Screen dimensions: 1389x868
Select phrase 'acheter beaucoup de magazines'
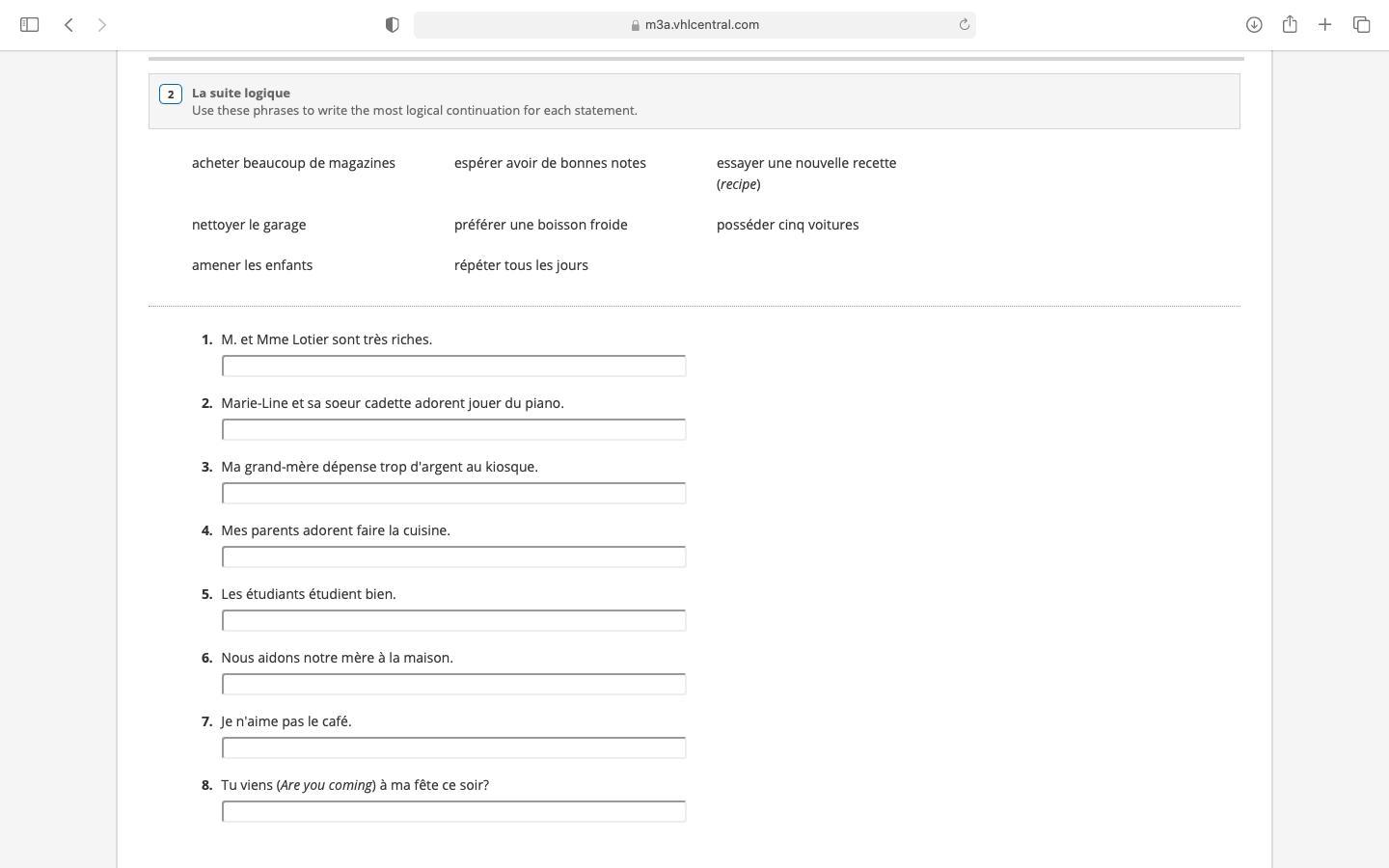click(293, 163)
